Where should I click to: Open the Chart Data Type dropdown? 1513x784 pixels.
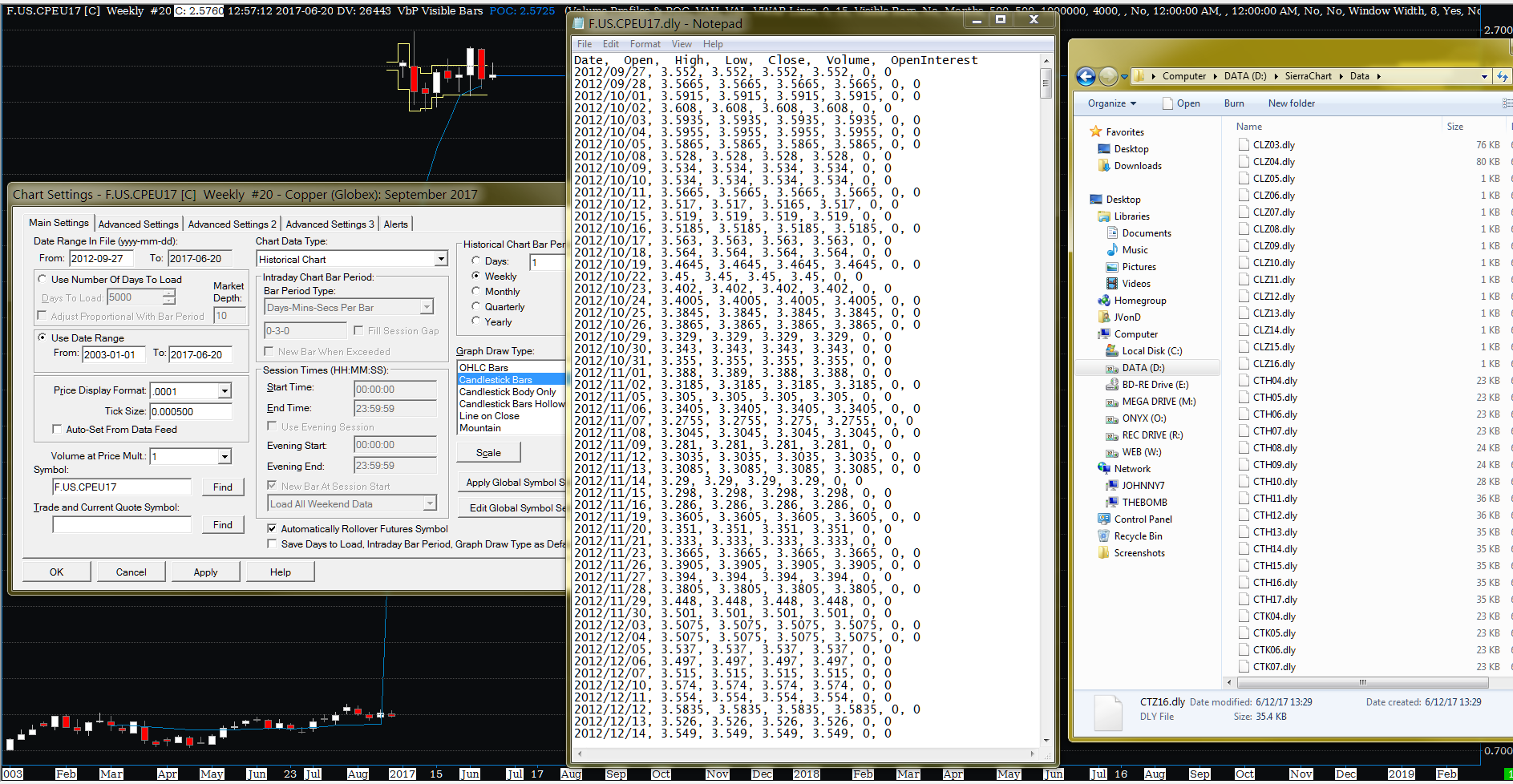click(x=440, y=259)
